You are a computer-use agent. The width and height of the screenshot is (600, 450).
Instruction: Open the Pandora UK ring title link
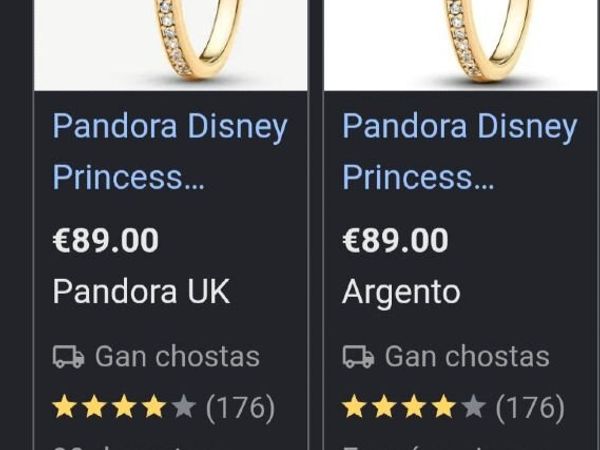pyautogui.click(x=170, y=151)
